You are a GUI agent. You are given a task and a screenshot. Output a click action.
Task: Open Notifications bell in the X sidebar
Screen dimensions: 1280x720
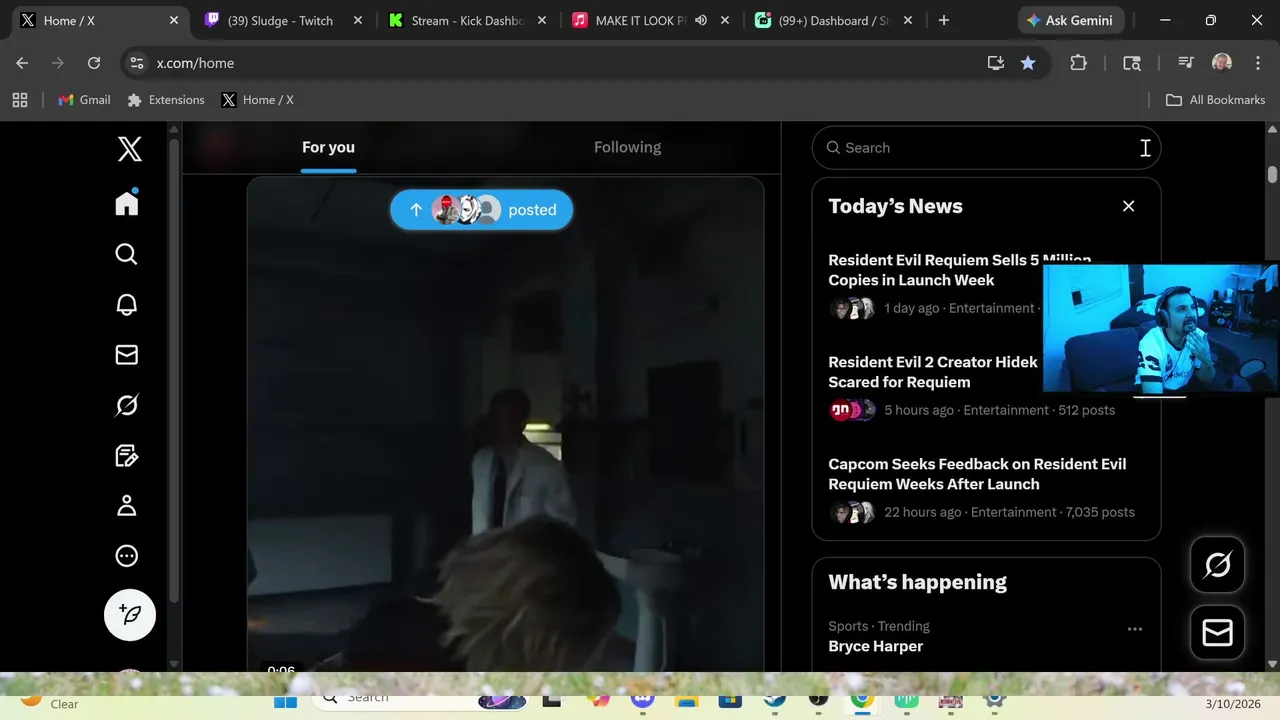pos(126,305)
